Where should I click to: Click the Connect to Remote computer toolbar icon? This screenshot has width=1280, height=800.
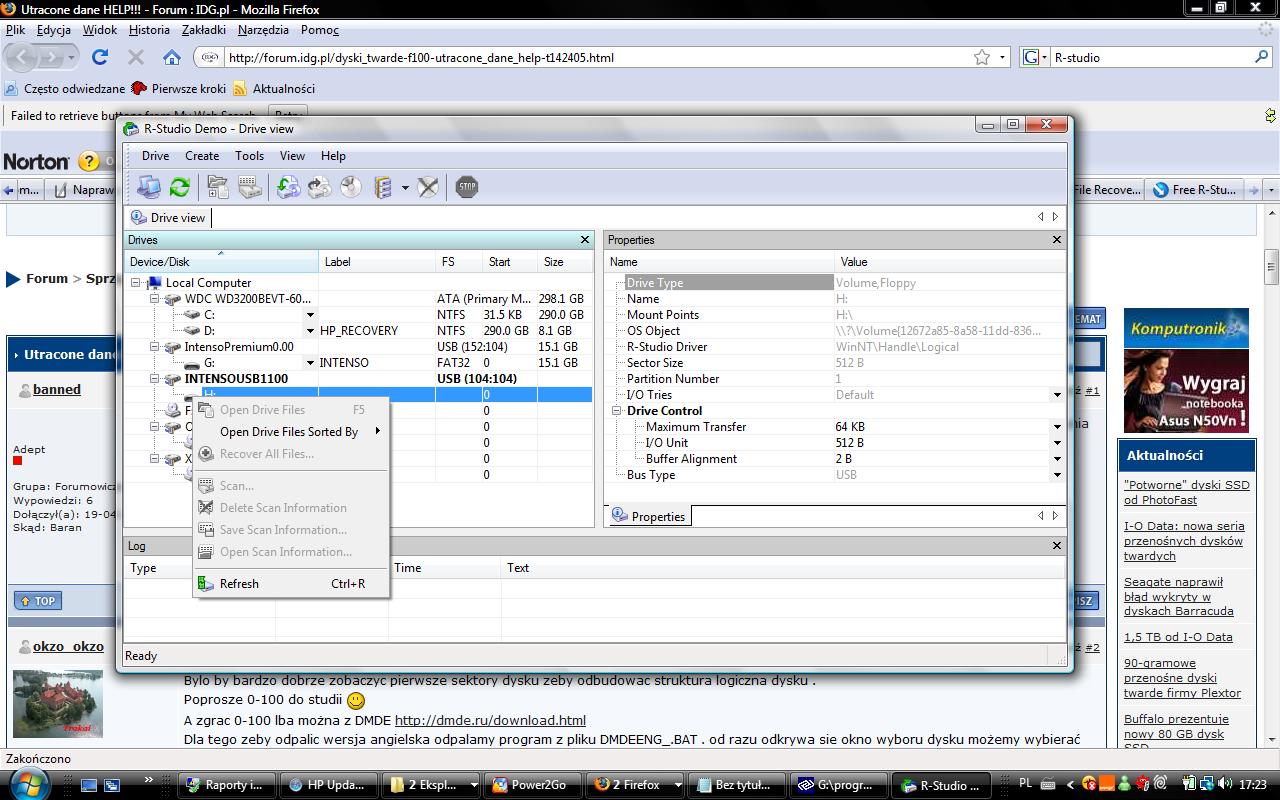149,186
